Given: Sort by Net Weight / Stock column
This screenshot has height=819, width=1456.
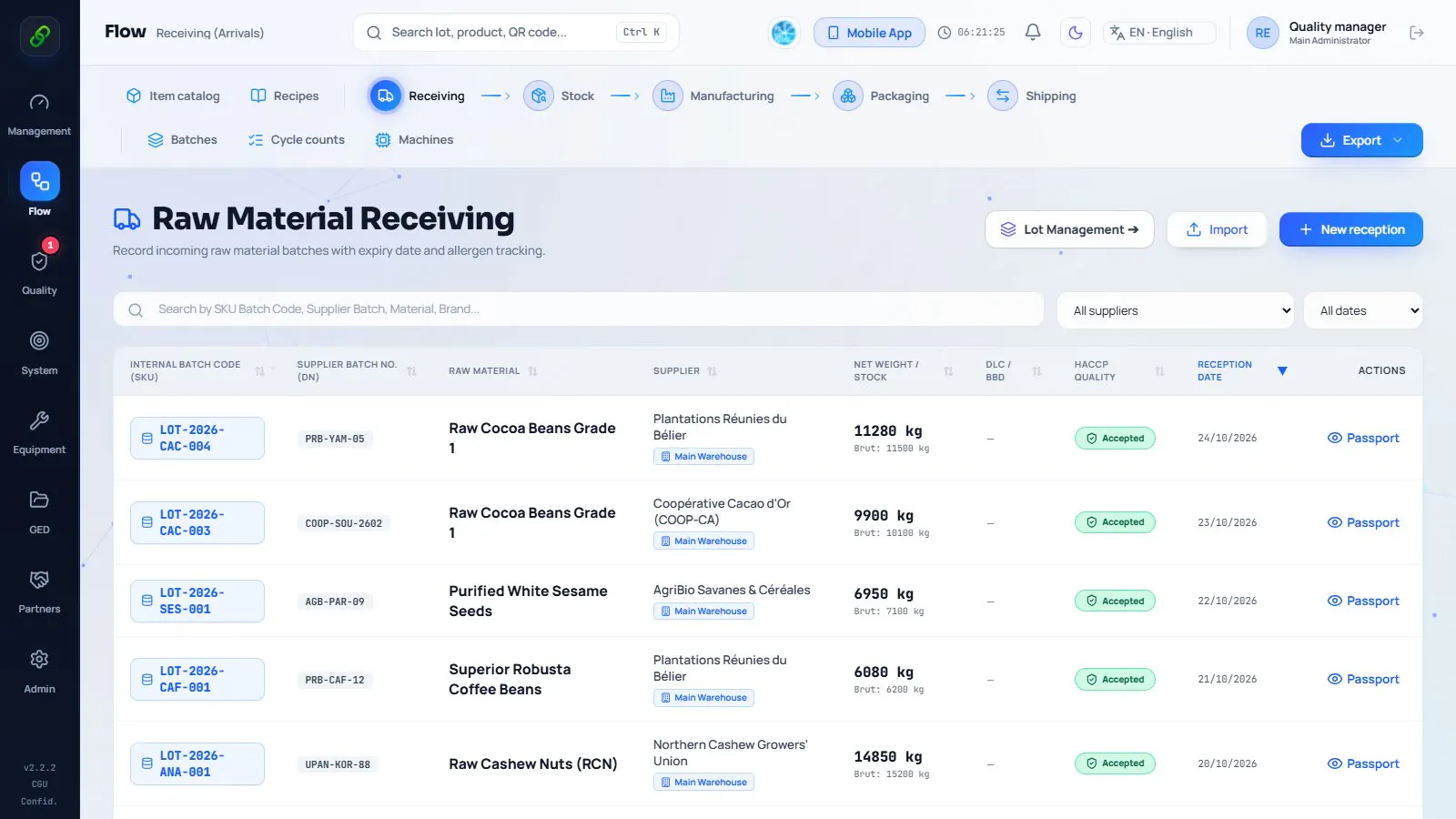Looking at the screenshot, I should [903, 370].
